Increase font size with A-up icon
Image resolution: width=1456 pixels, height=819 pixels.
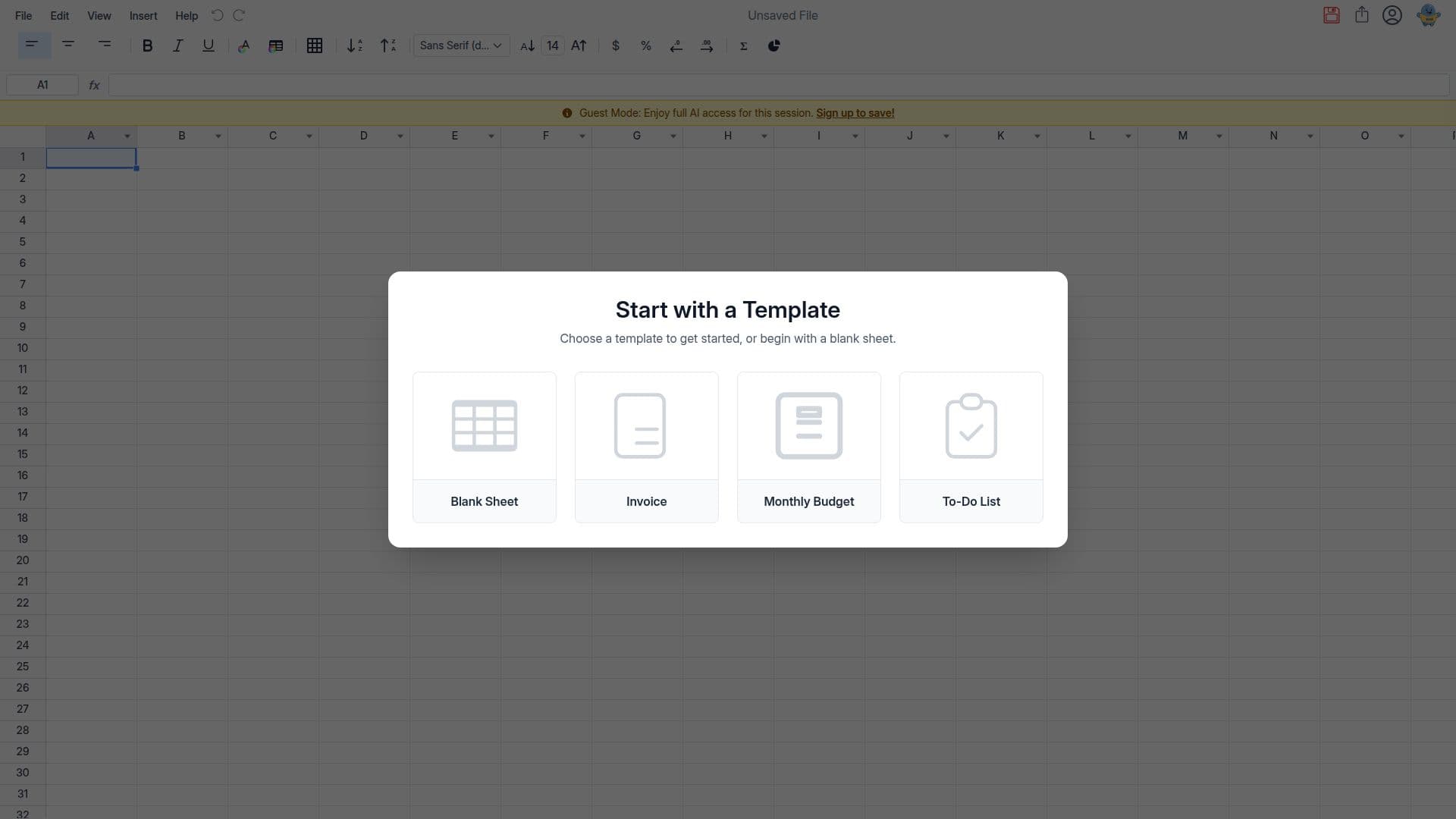tap(579, 45)
